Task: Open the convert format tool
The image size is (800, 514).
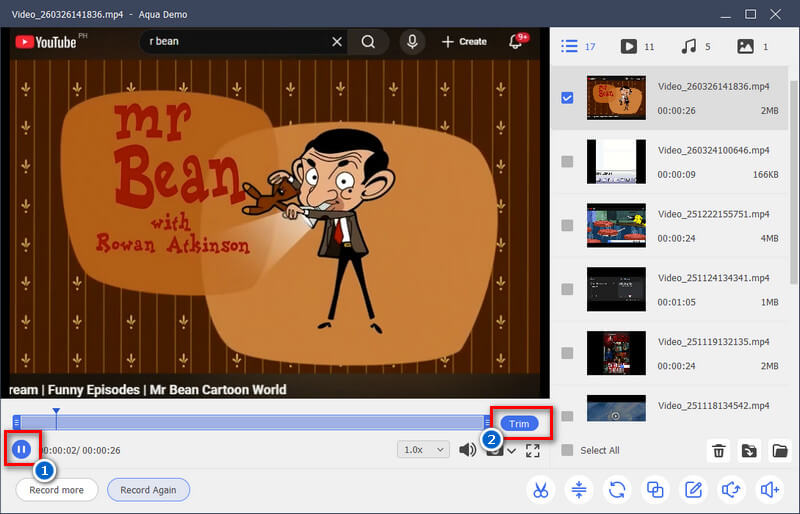Action: [x=617, y=490]
